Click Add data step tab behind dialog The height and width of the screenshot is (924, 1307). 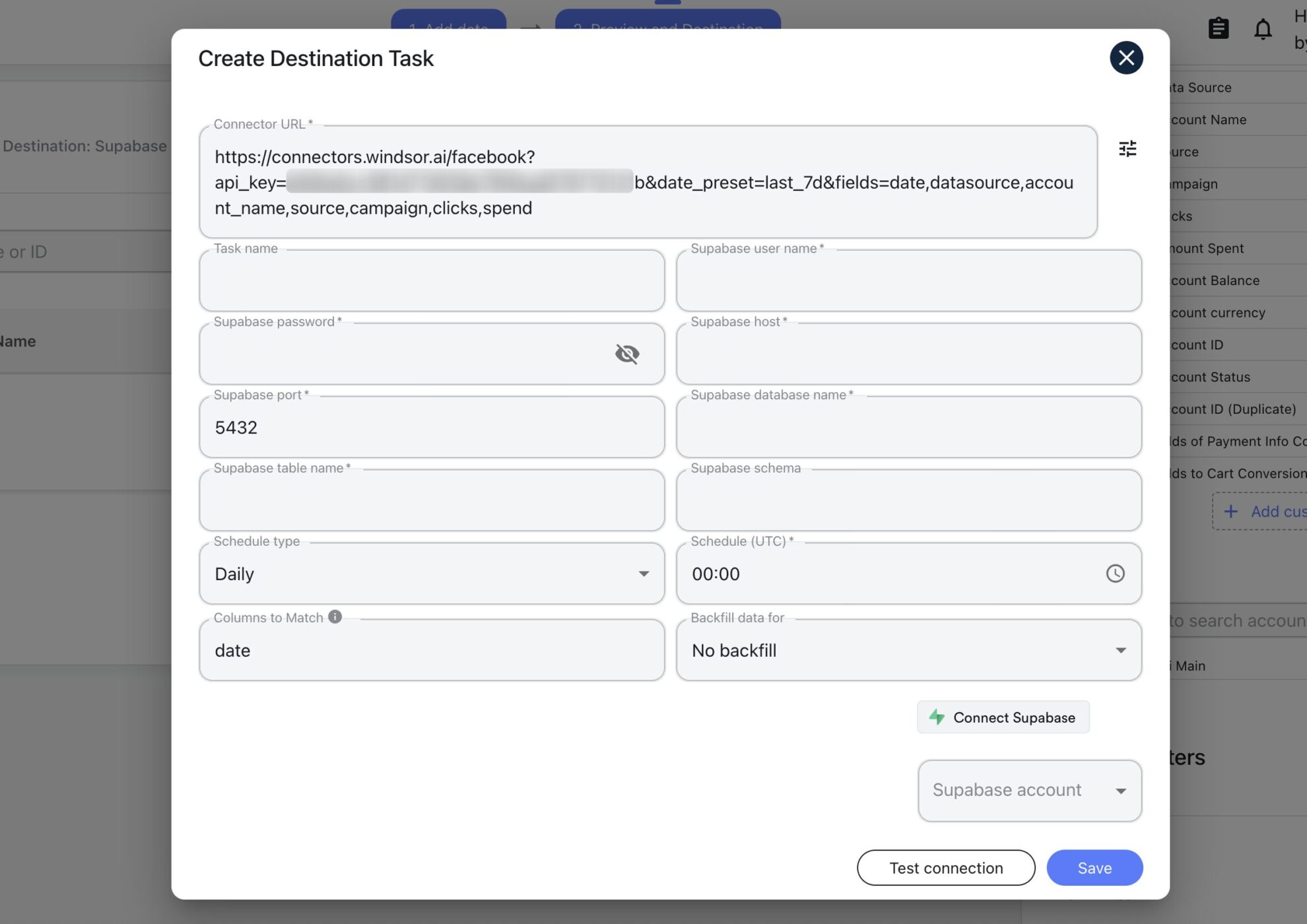(449, 20)
